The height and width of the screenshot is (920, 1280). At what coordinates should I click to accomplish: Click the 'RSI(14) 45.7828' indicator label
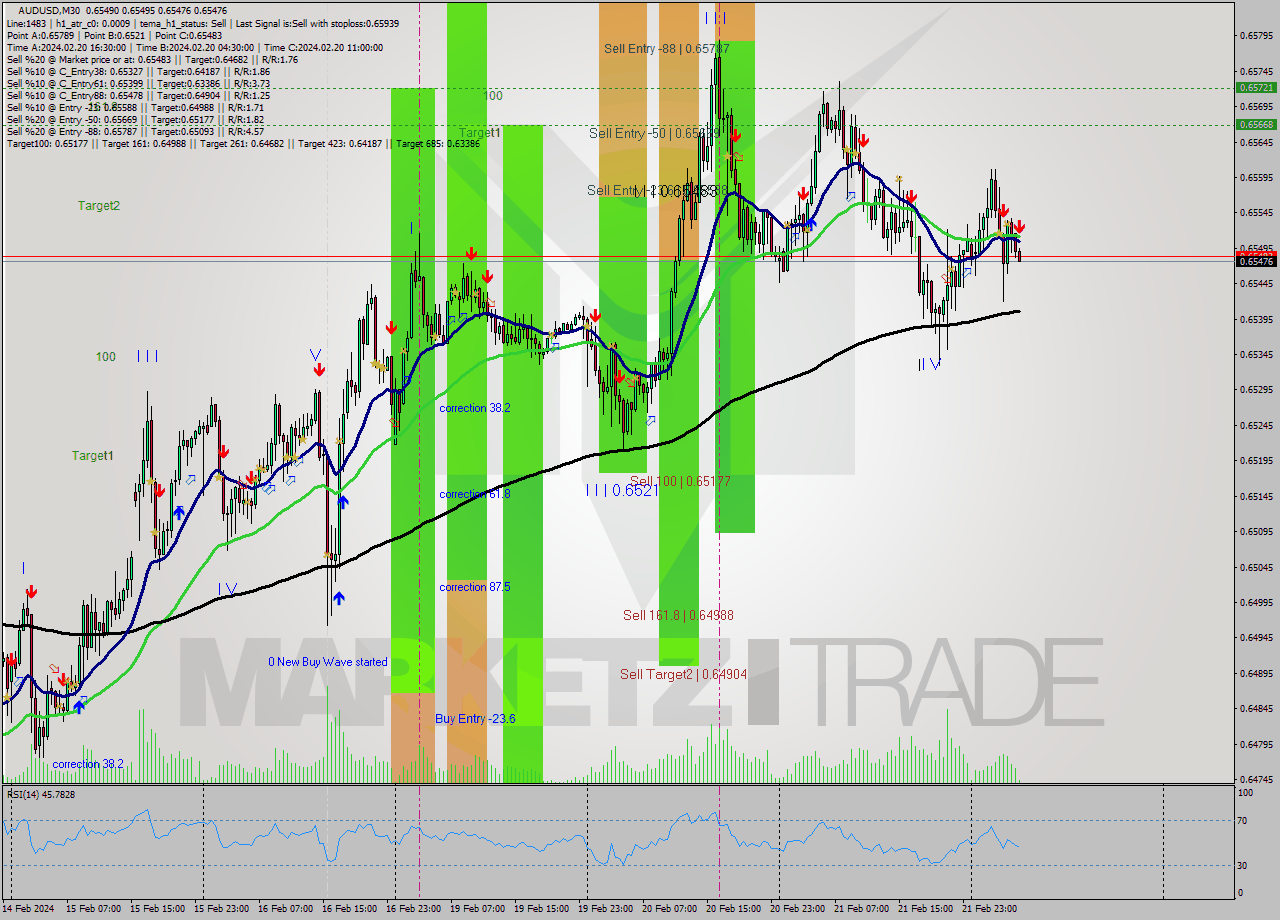pos(41,794)
